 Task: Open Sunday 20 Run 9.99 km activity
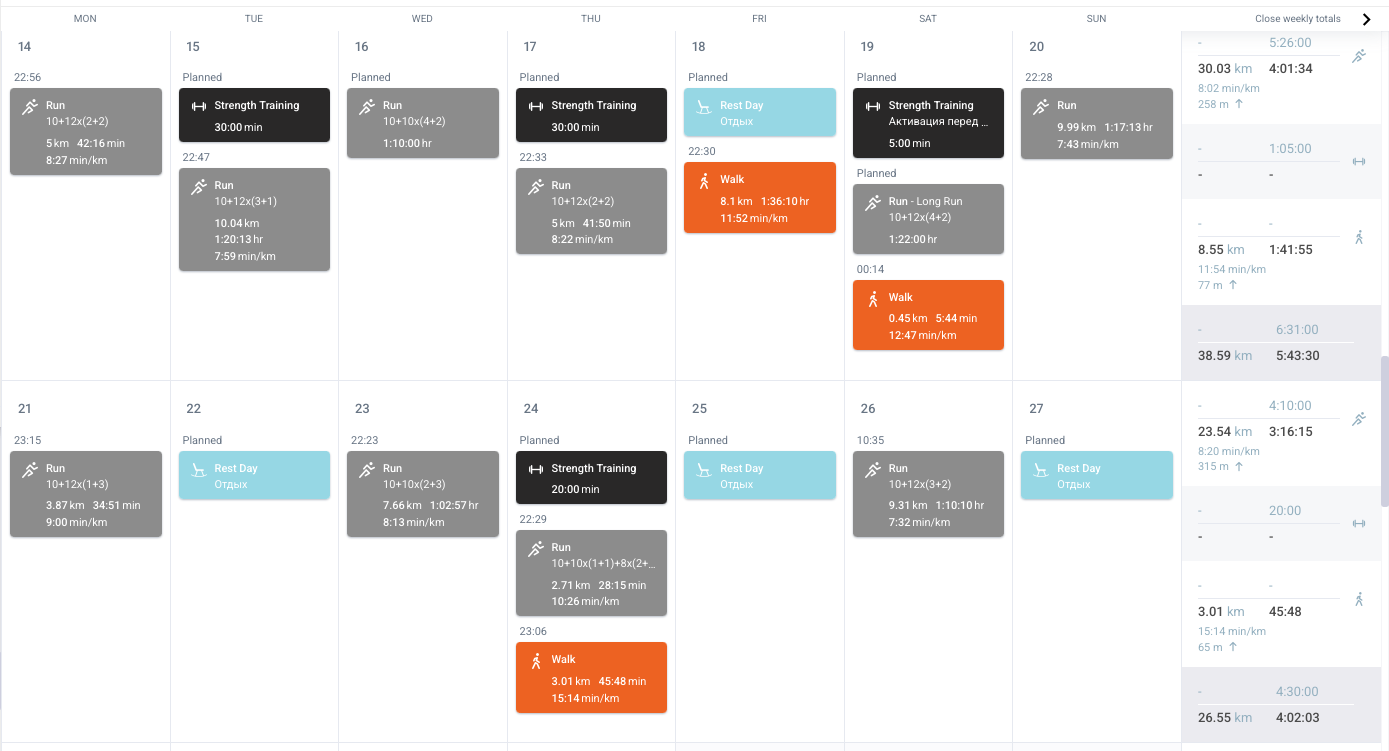click(1096, 123)
